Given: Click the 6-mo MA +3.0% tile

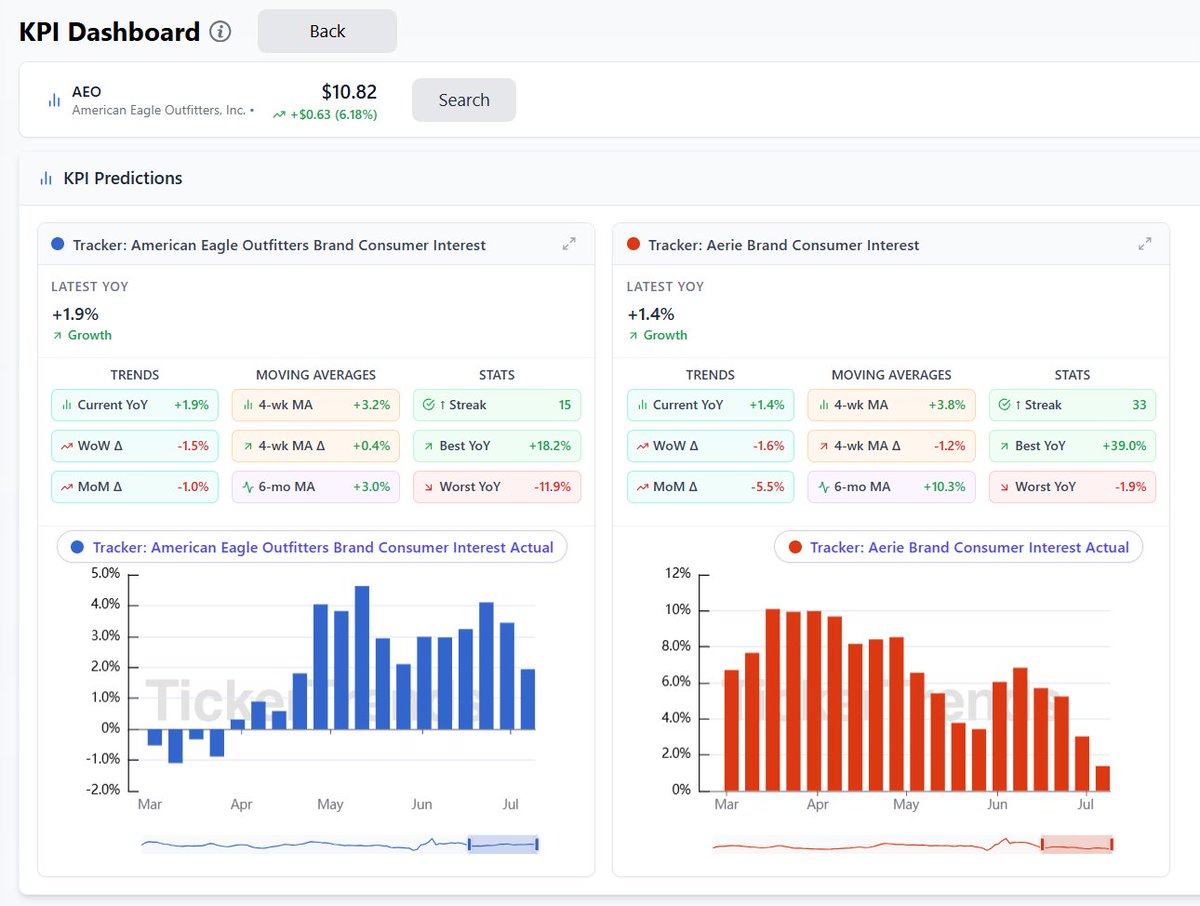Looking at the screenshot, I should 315,487.
